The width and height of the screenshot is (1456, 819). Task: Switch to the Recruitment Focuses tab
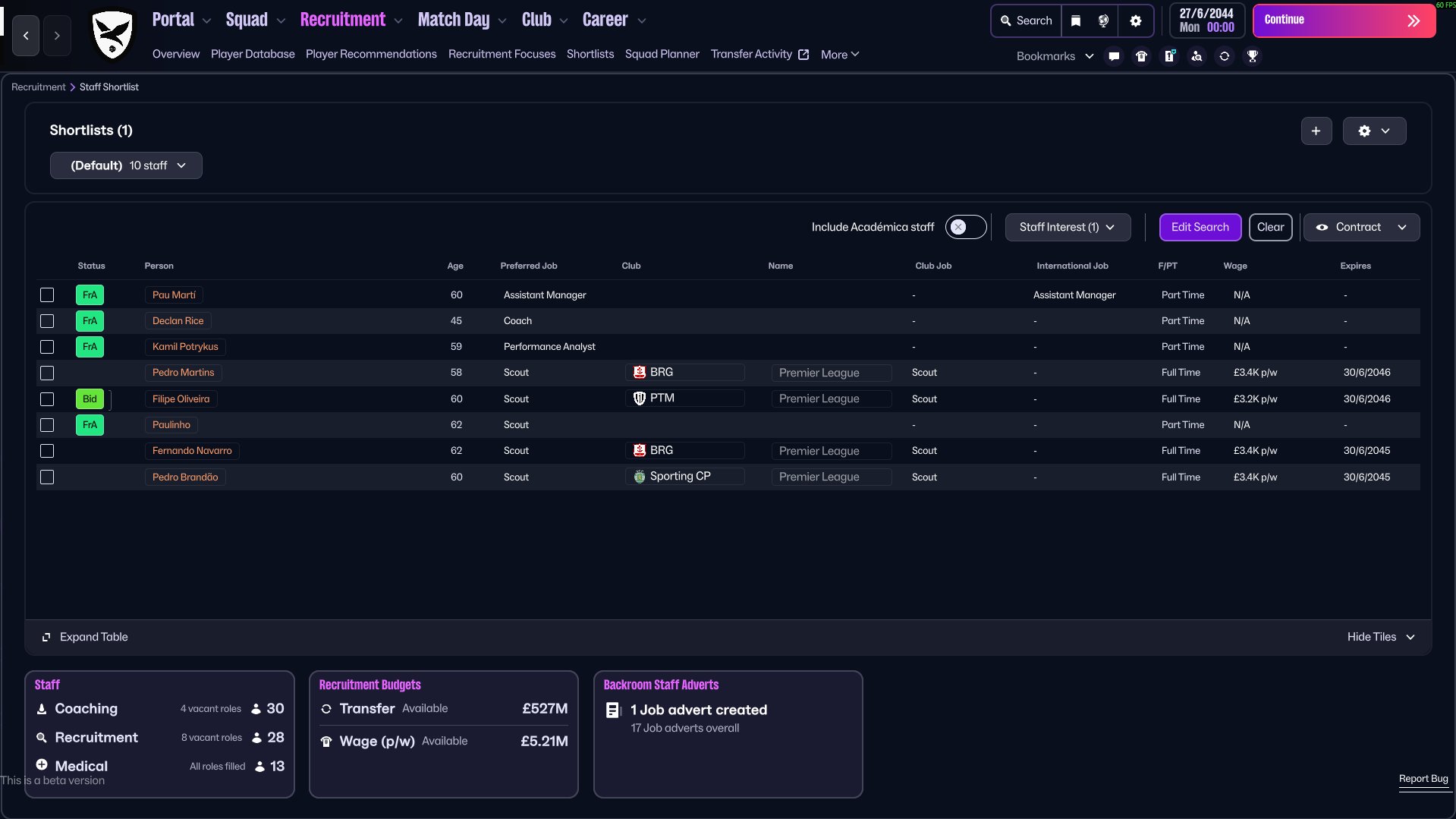[502, 54]
